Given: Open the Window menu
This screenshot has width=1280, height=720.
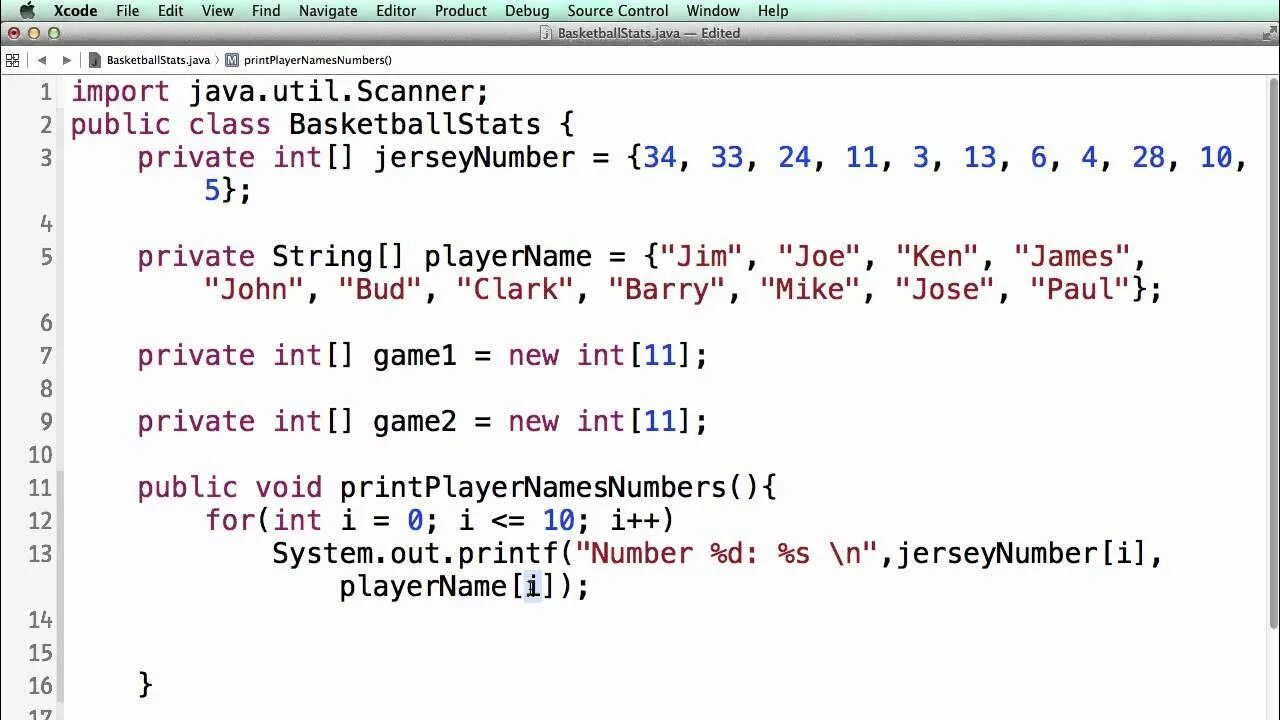Looking at the screenshot, I should [713, 11].
